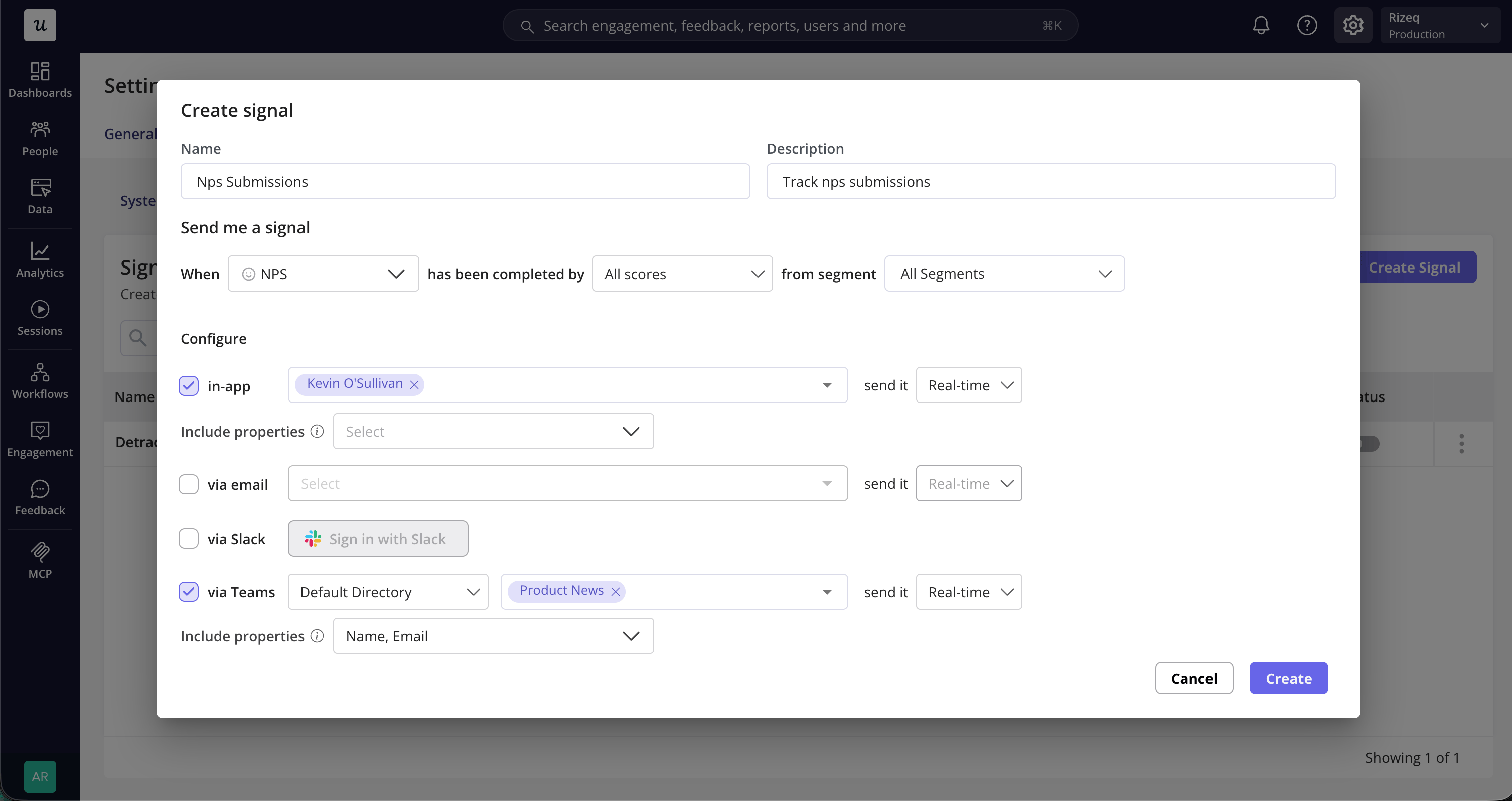The height and width of the screenshot is (801, 1512).
Task: Open the NPS survey type dropdown
Action: 324,274
